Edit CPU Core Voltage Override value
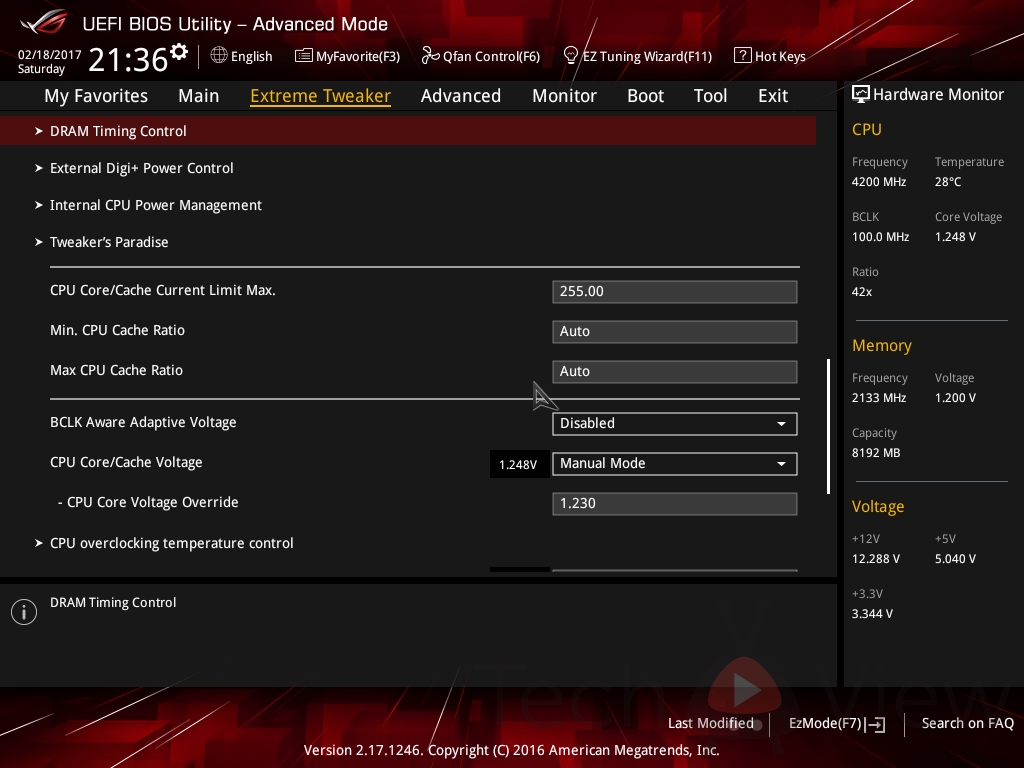This screenshot has height=768, width=1024. click(x=675, y=504)
